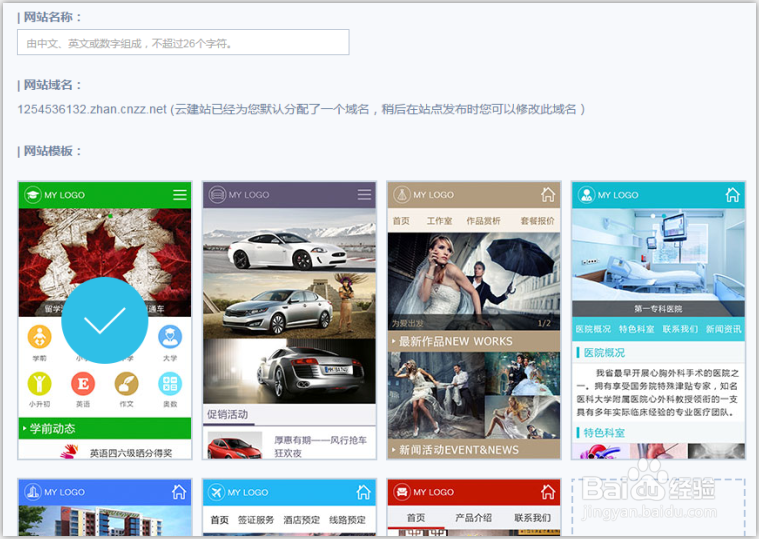Click 最新作品NEW WORKS section header
The image size is (759, 539).
pos(474,341)
